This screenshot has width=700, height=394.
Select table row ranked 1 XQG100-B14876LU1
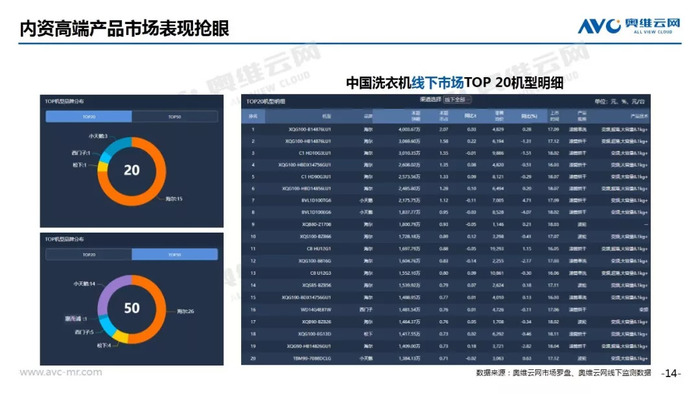tap(446, 129)
